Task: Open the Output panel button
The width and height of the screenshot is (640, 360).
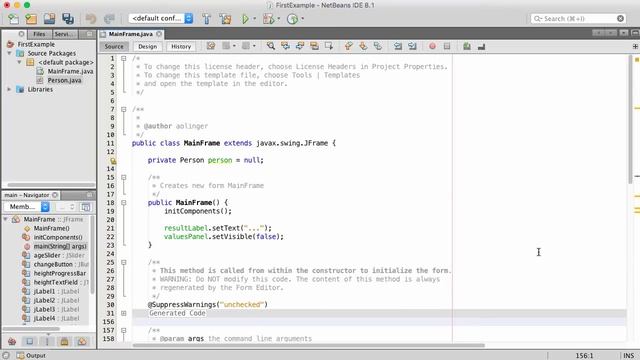Action: pyautogui.click(x=31, y=356)
